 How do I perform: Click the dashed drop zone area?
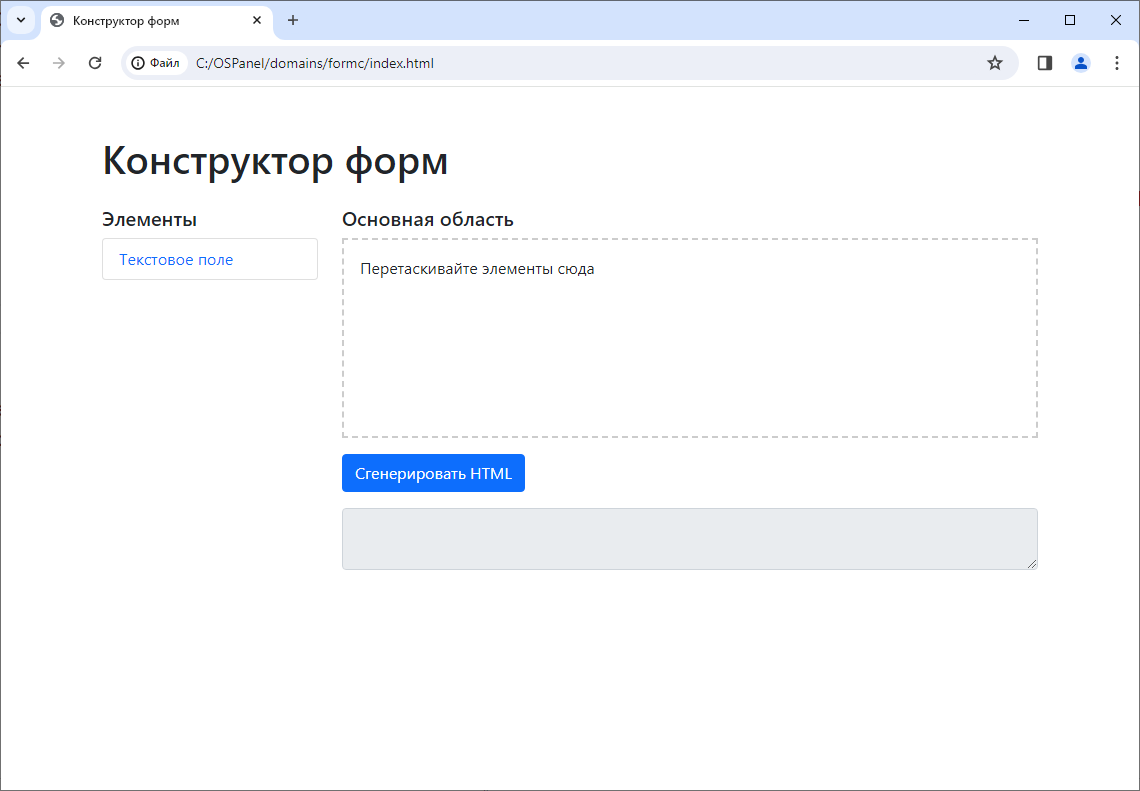coord(690,338)
